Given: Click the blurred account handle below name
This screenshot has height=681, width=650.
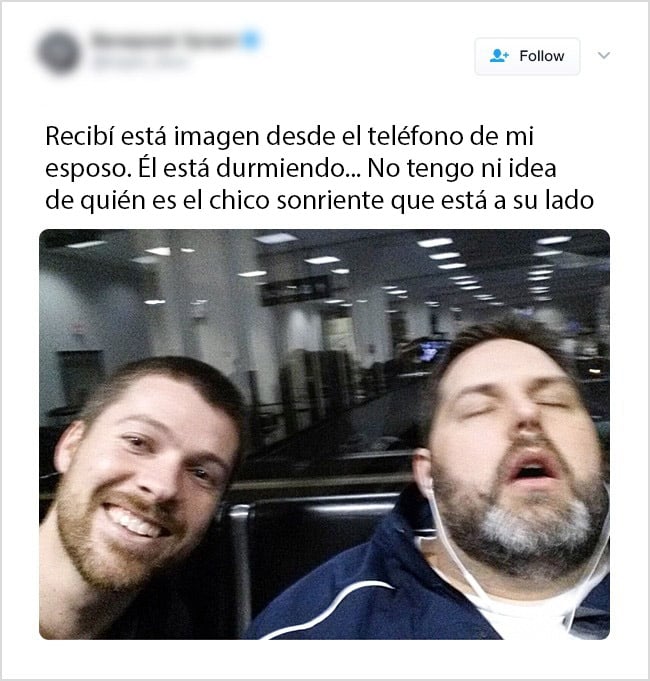Looking at the screenshot, I should click(x=140, y=63).
